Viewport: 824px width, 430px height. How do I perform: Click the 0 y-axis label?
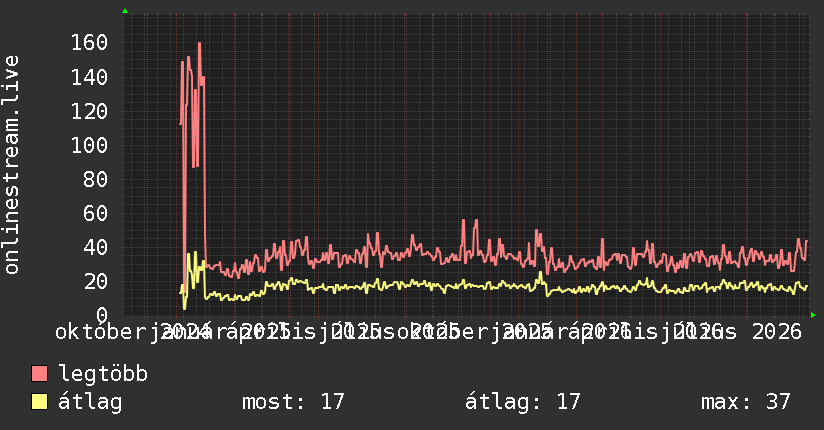tap(102, 314)
